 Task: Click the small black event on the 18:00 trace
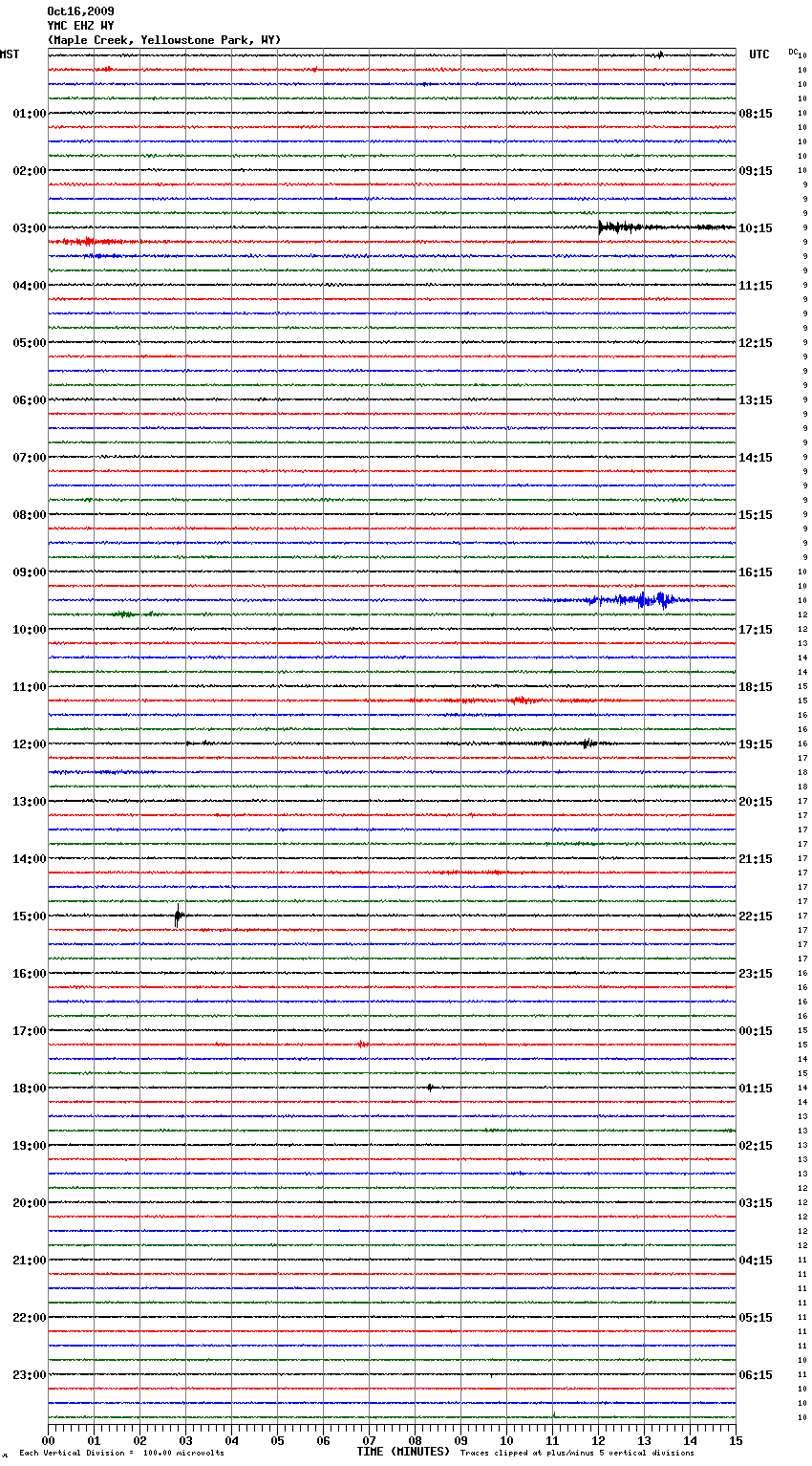click(430, 1088)
